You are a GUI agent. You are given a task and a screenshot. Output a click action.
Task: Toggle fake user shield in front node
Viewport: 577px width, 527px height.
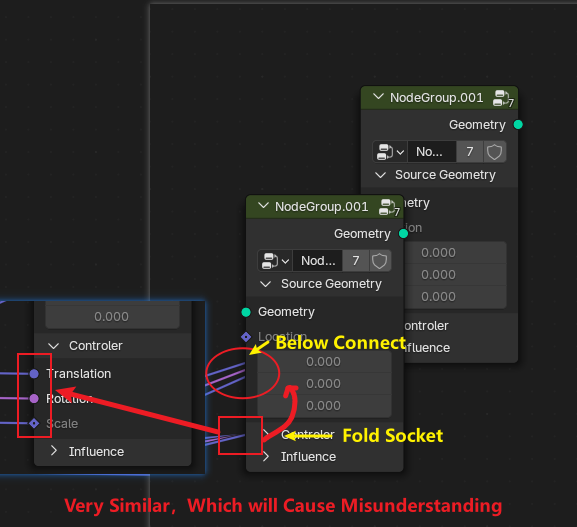(379, 261)
